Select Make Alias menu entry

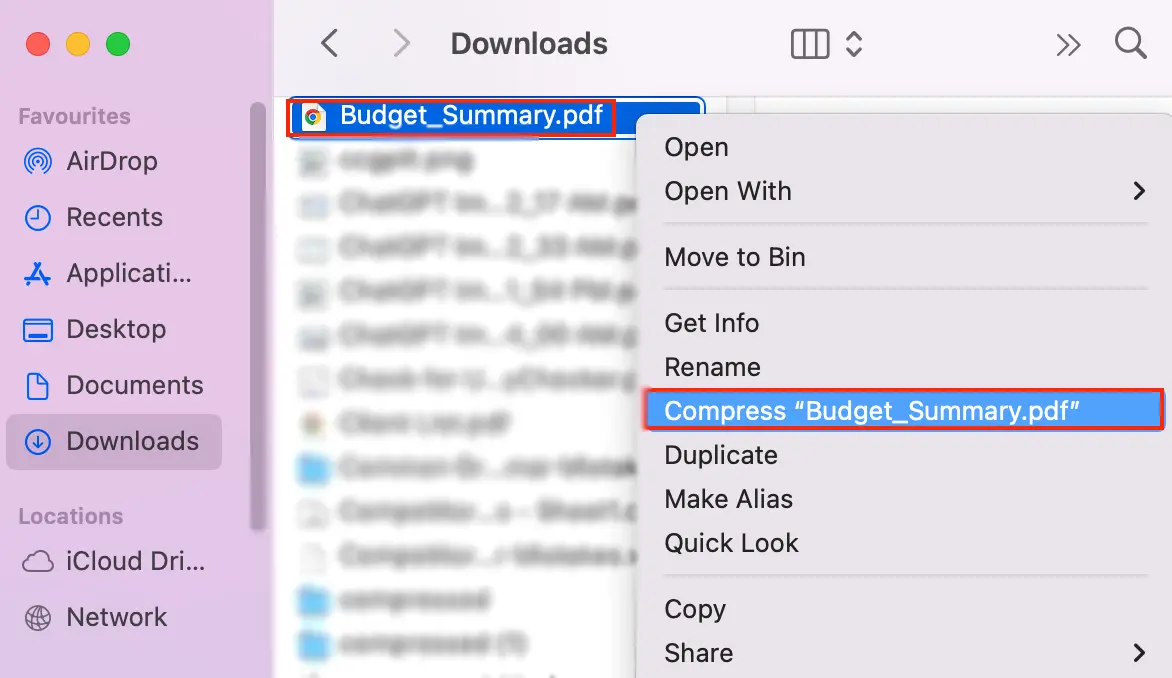[729, 499]
